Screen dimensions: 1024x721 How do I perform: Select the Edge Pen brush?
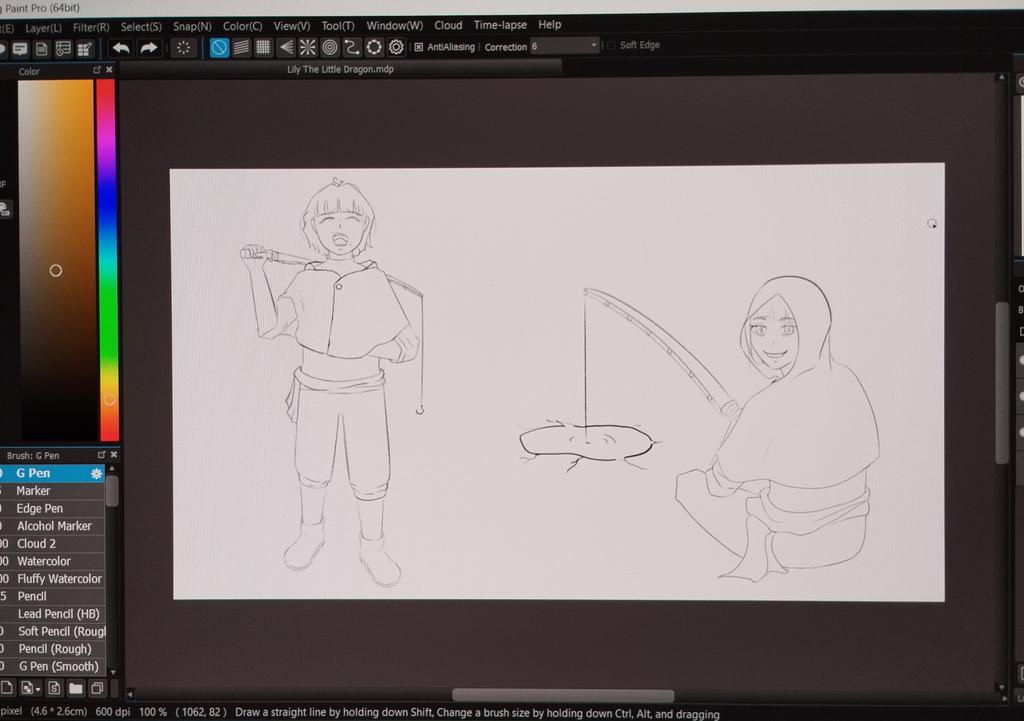click(x=52, y=508)
